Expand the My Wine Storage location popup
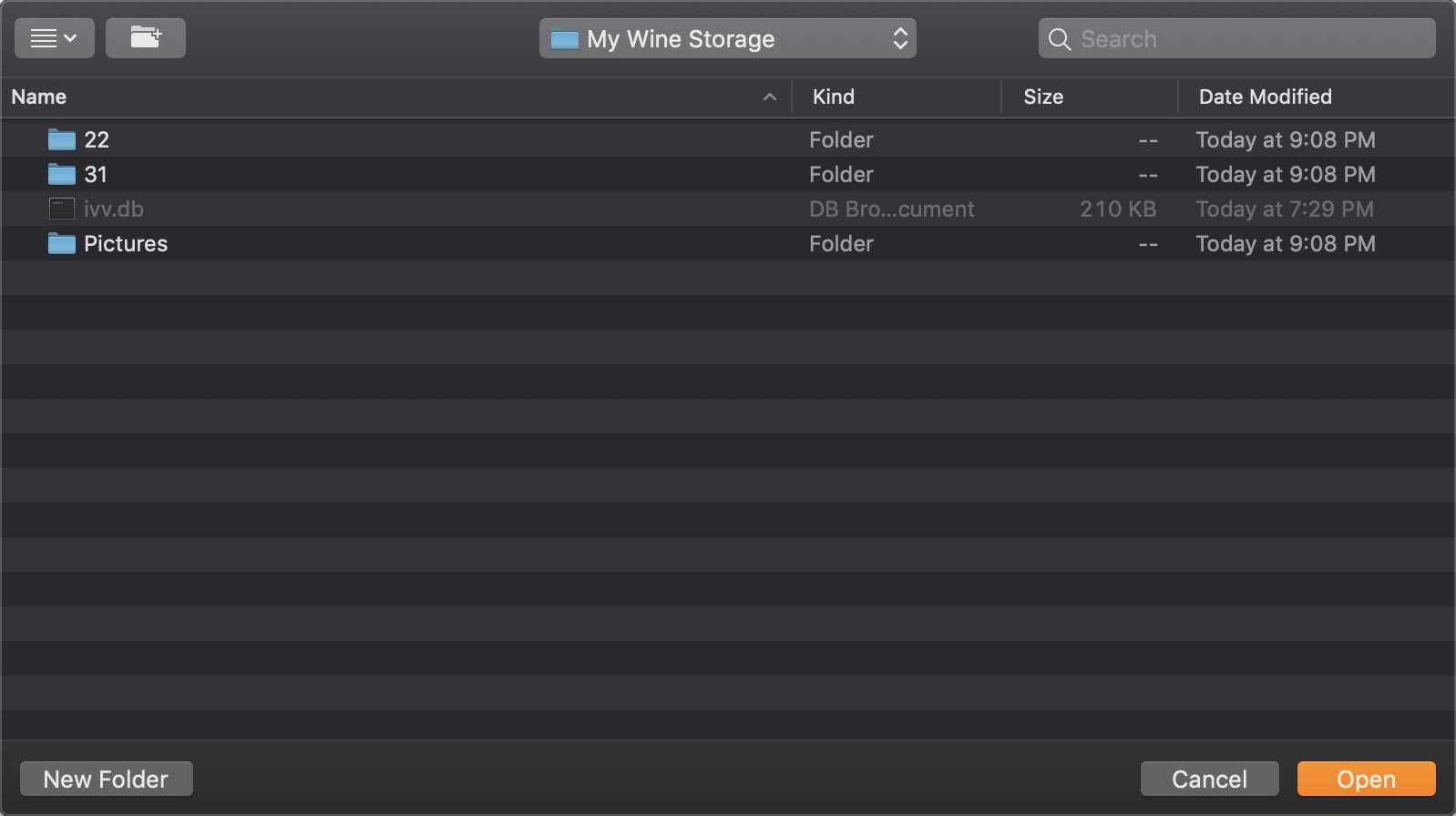This screenshot has width=1456, height=816. point(727,38)
